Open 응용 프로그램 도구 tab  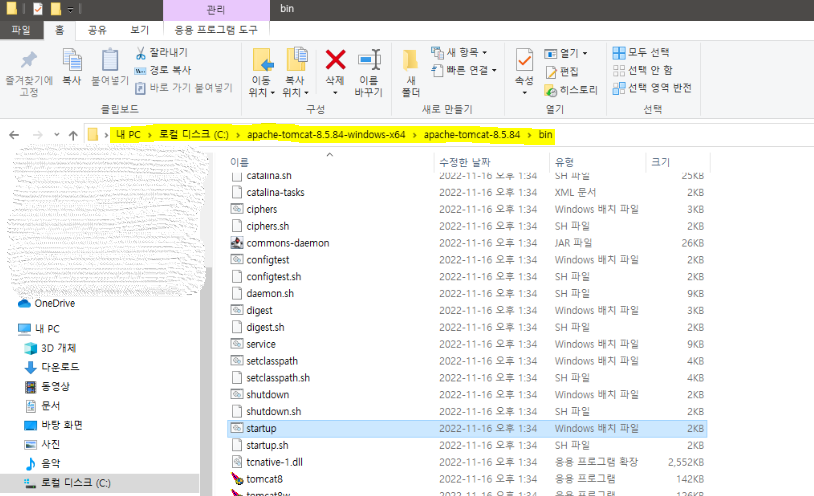[216, 30]
